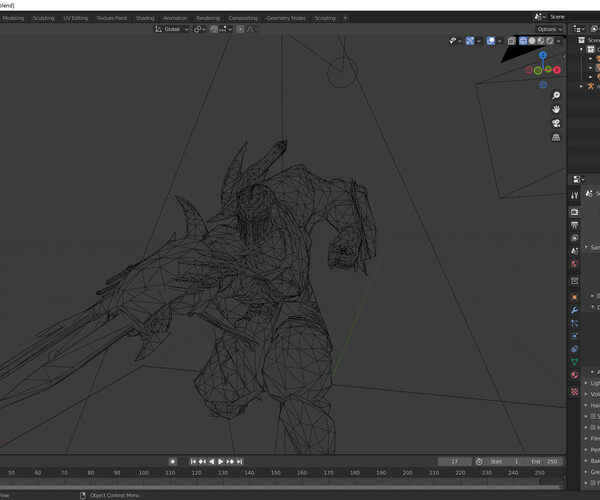The width and height of the screenshot is (600, 500).
Task: Select wireframe viewport shading icon
Action: click(523, 41)
